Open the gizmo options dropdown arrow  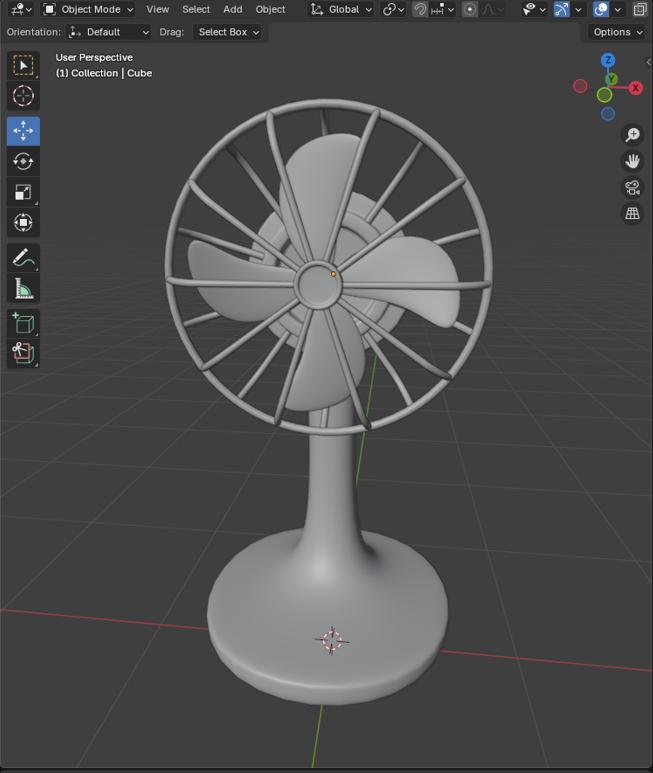pyautogui.click(x=578, y=9)
